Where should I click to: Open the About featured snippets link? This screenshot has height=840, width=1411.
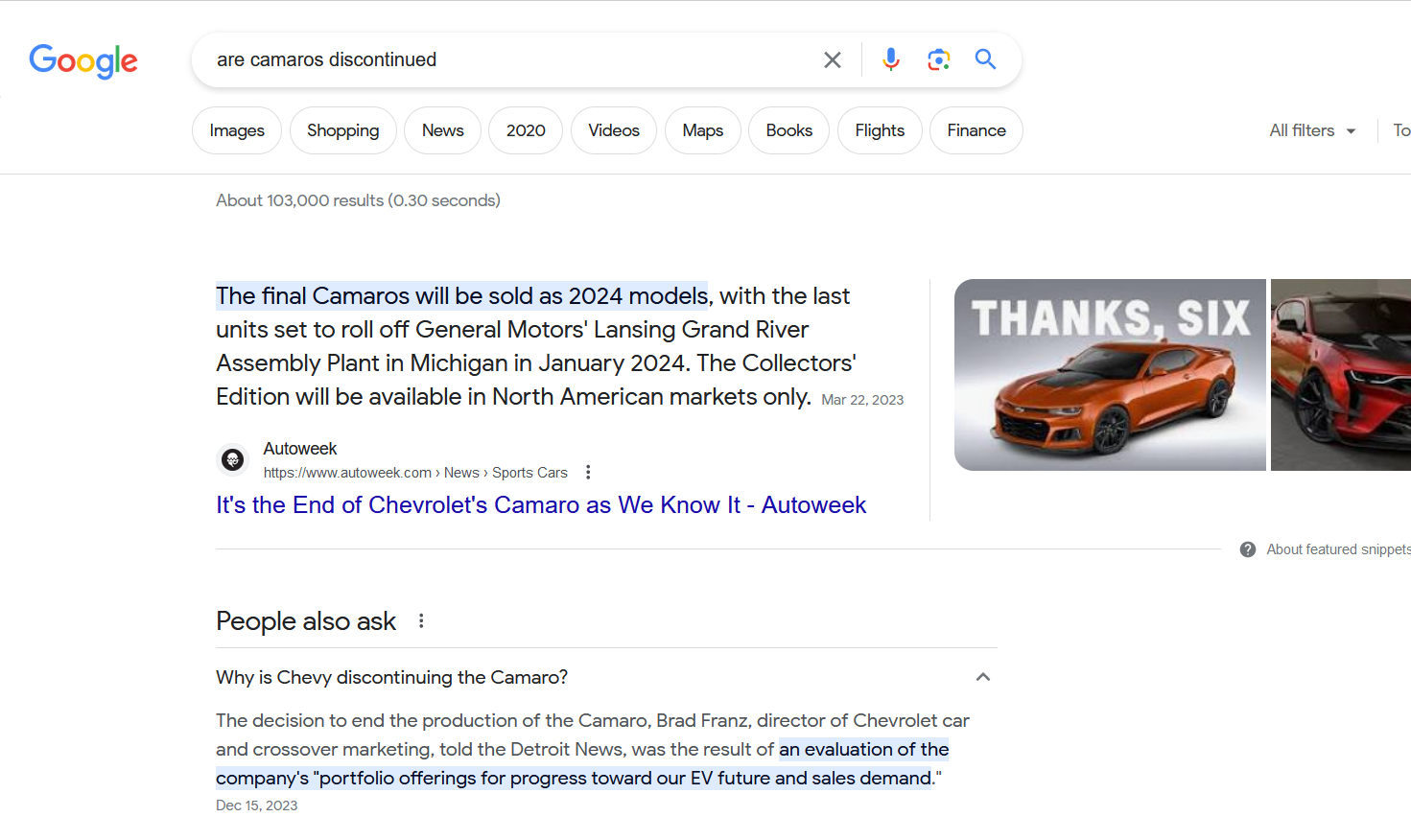point(1338,549)
